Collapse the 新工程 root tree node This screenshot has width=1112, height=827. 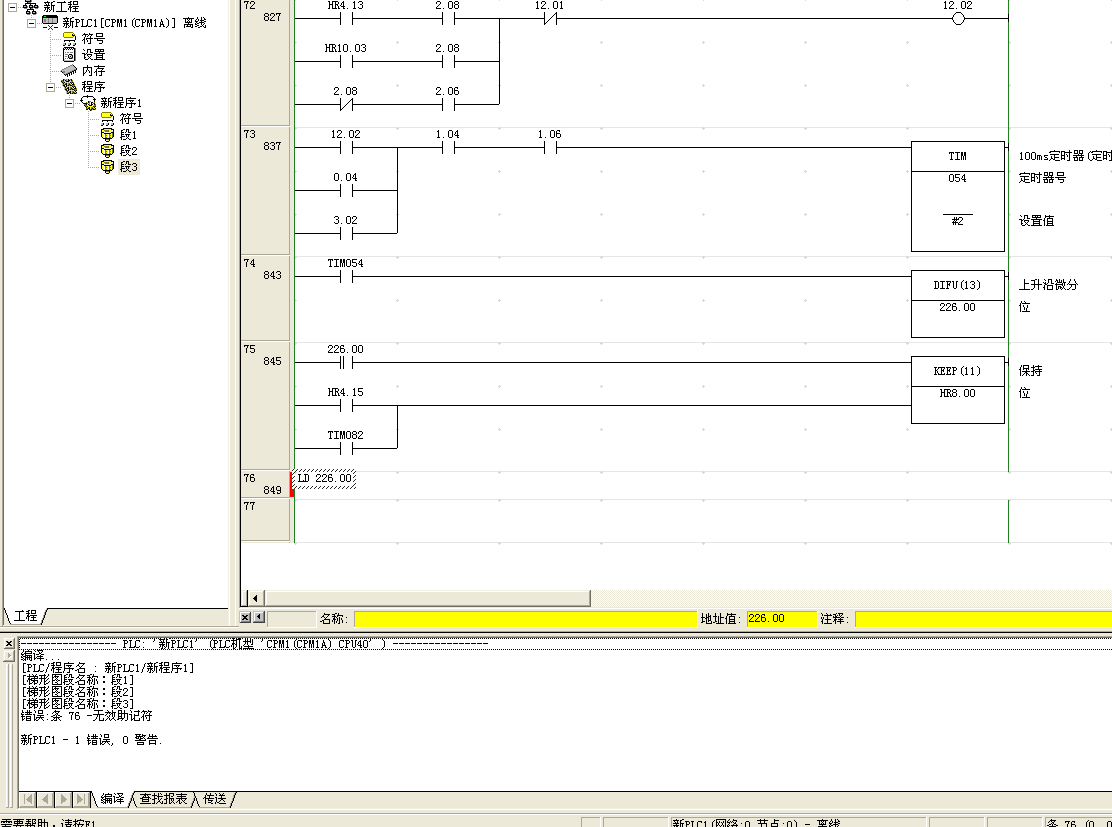[13, 7]
